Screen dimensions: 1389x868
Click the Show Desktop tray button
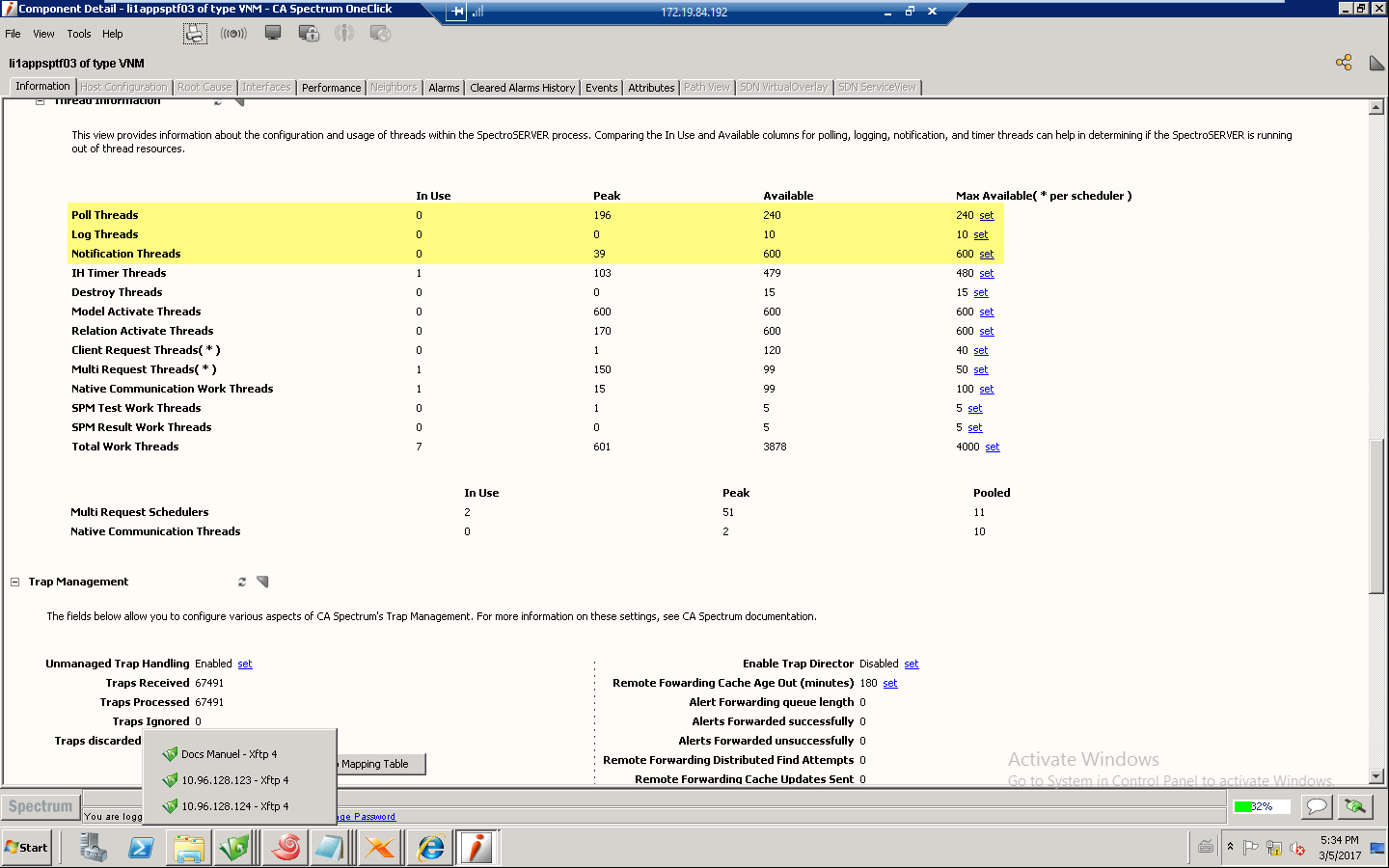point(1377,848)
